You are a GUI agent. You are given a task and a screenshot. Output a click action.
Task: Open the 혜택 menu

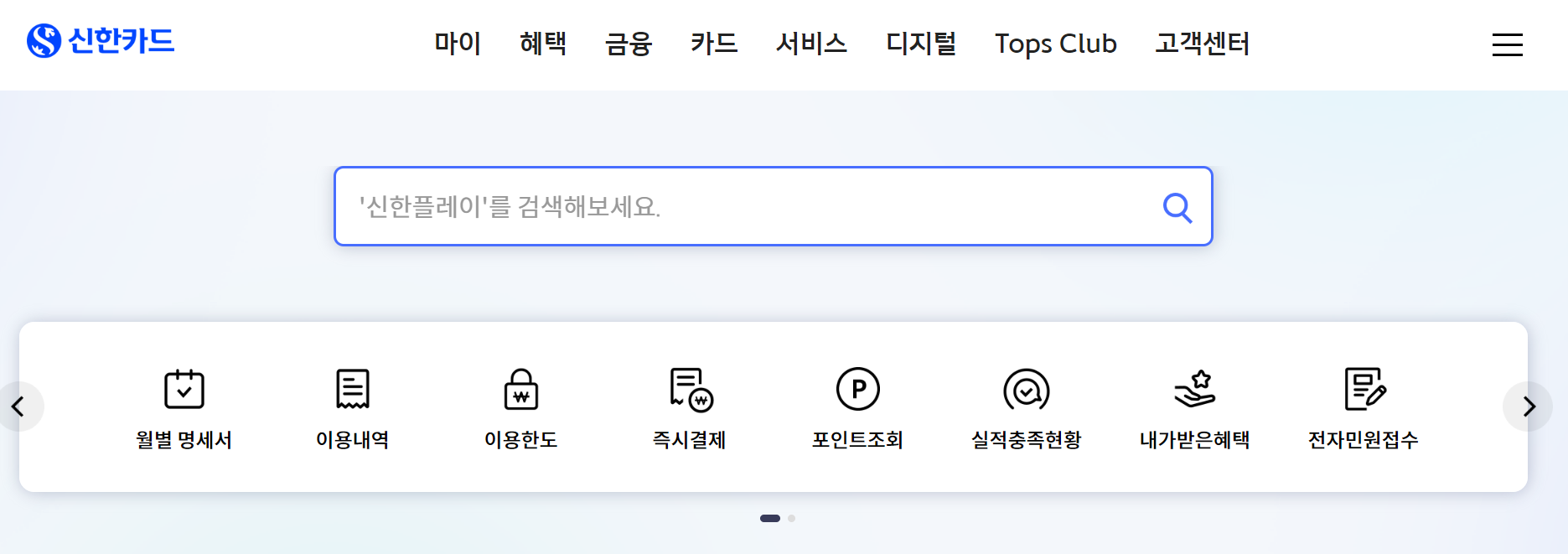coord(543,44)
